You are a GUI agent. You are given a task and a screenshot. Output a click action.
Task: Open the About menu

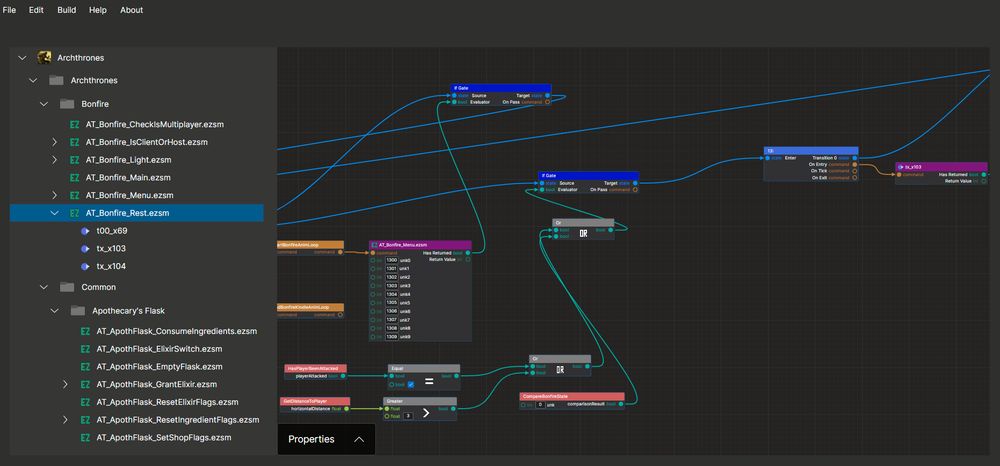[131, 10]
